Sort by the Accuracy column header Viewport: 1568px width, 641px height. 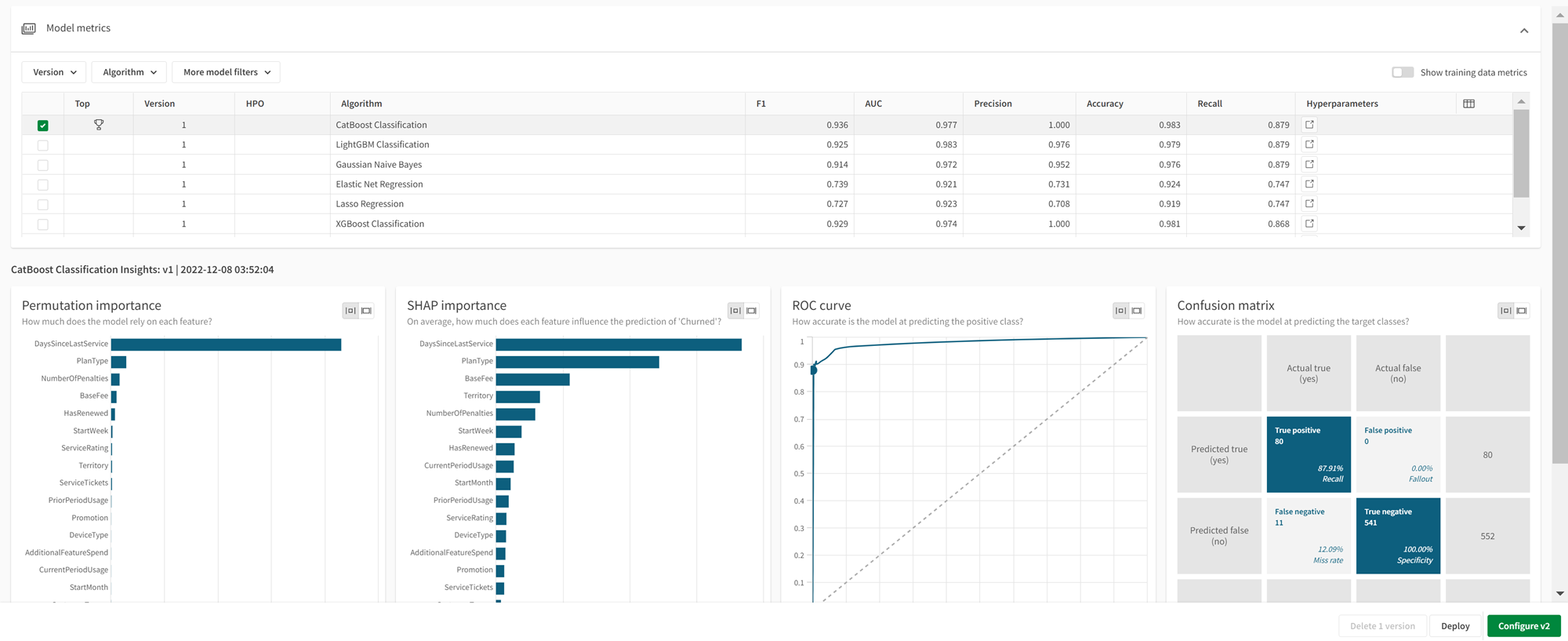tap(1131, 104)
